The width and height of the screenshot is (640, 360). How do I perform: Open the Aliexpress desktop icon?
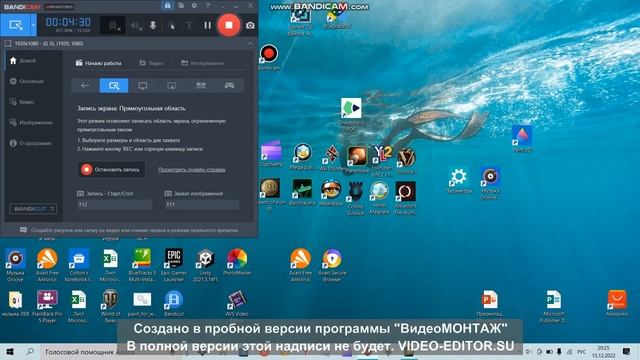point(617,303)
